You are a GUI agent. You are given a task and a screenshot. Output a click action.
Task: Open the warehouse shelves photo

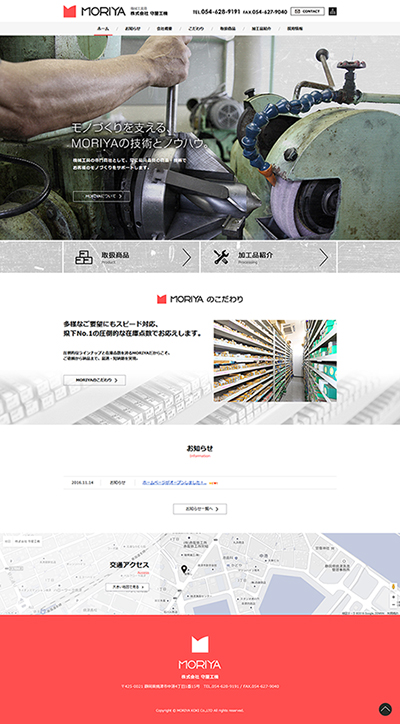275,361
